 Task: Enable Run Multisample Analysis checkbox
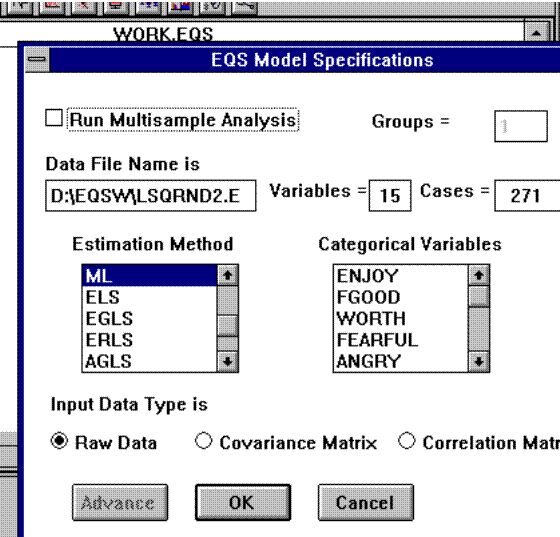tap(54, 118)
